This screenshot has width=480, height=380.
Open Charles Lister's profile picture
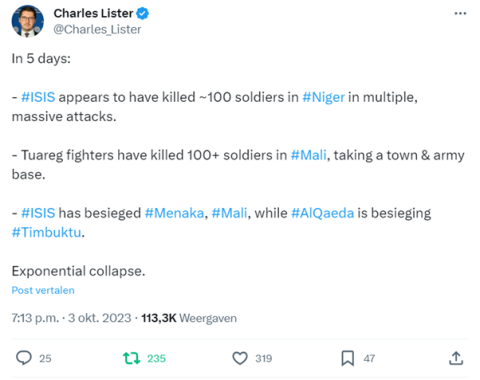tap(28, 21)
